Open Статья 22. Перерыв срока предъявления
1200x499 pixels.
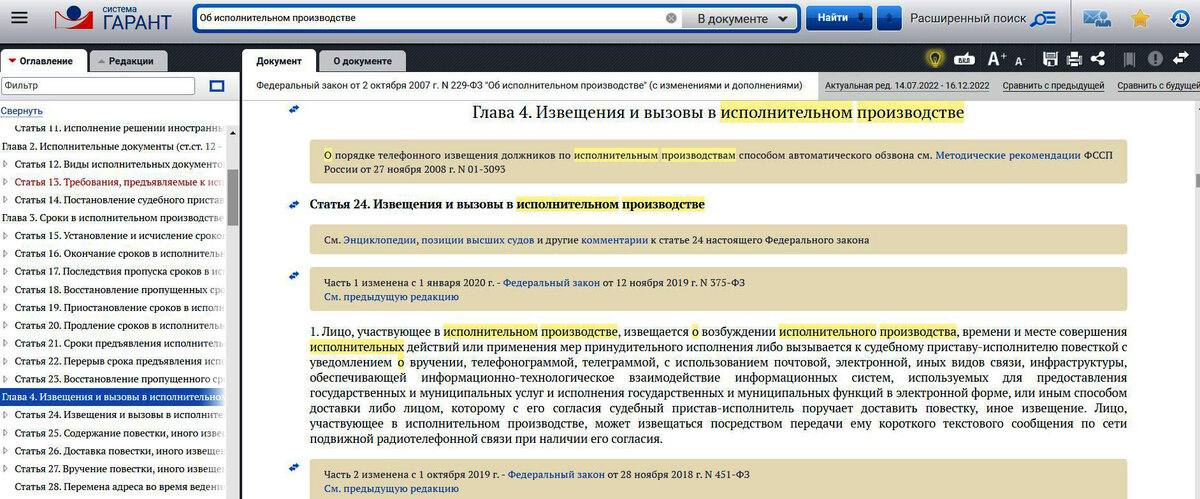[118, 361]
